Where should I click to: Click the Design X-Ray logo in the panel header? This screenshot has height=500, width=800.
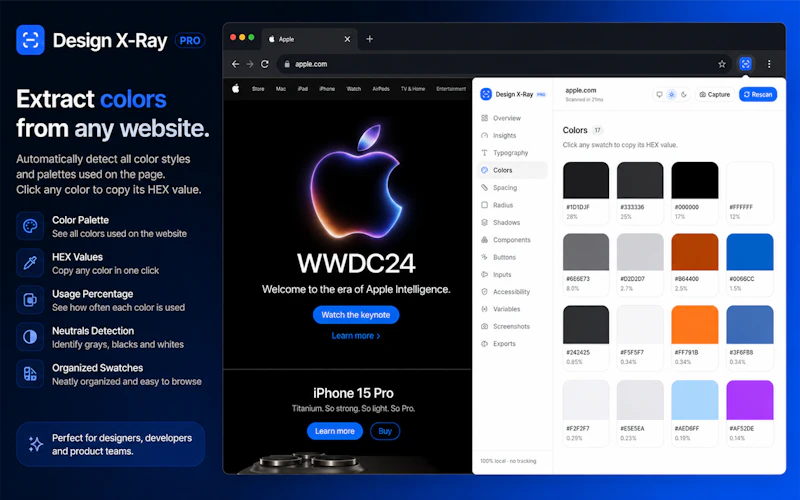tap(486, 94)
